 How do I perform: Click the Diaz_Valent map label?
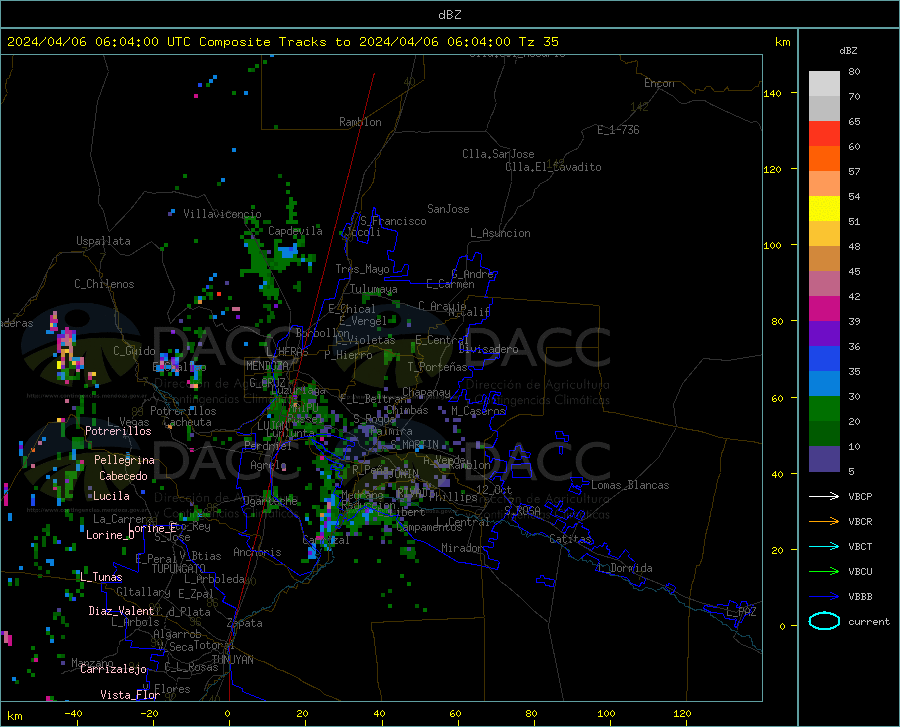[x=121, y=611]
